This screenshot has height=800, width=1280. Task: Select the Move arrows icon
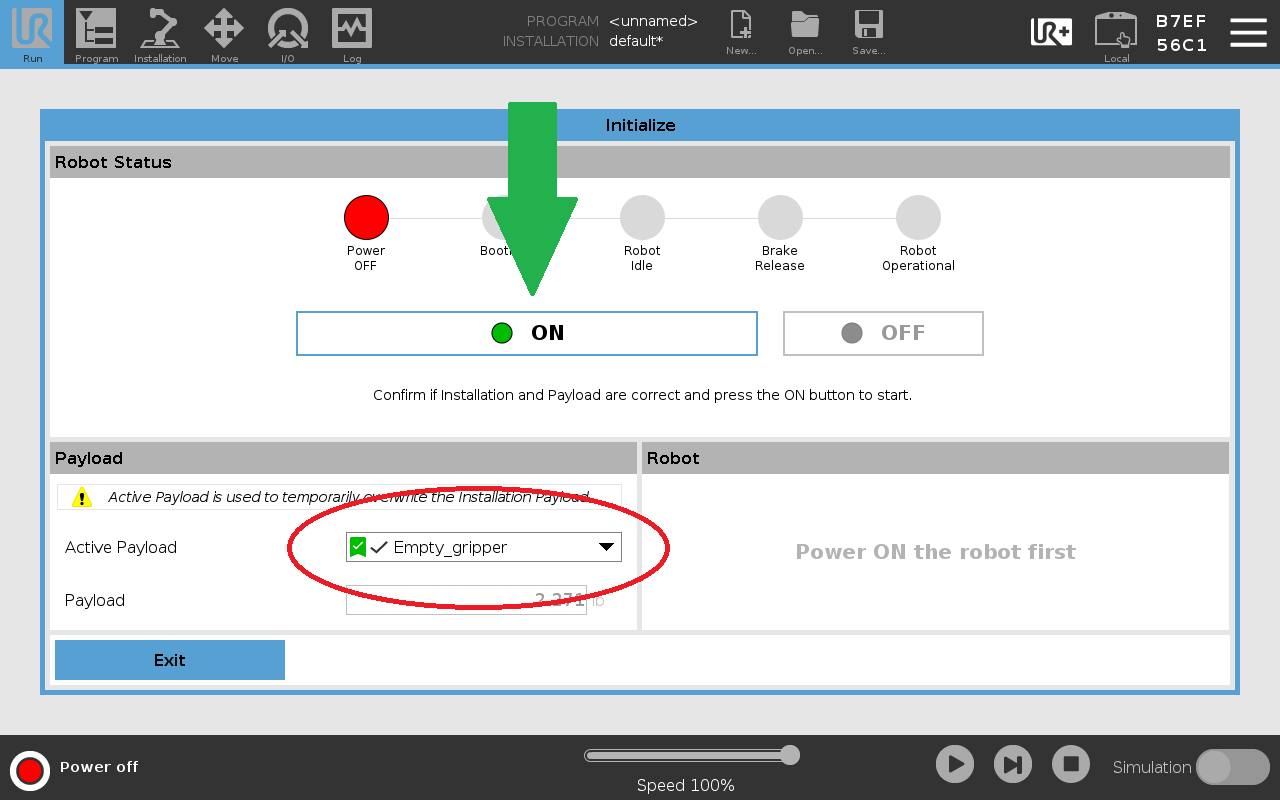(224, 29)
